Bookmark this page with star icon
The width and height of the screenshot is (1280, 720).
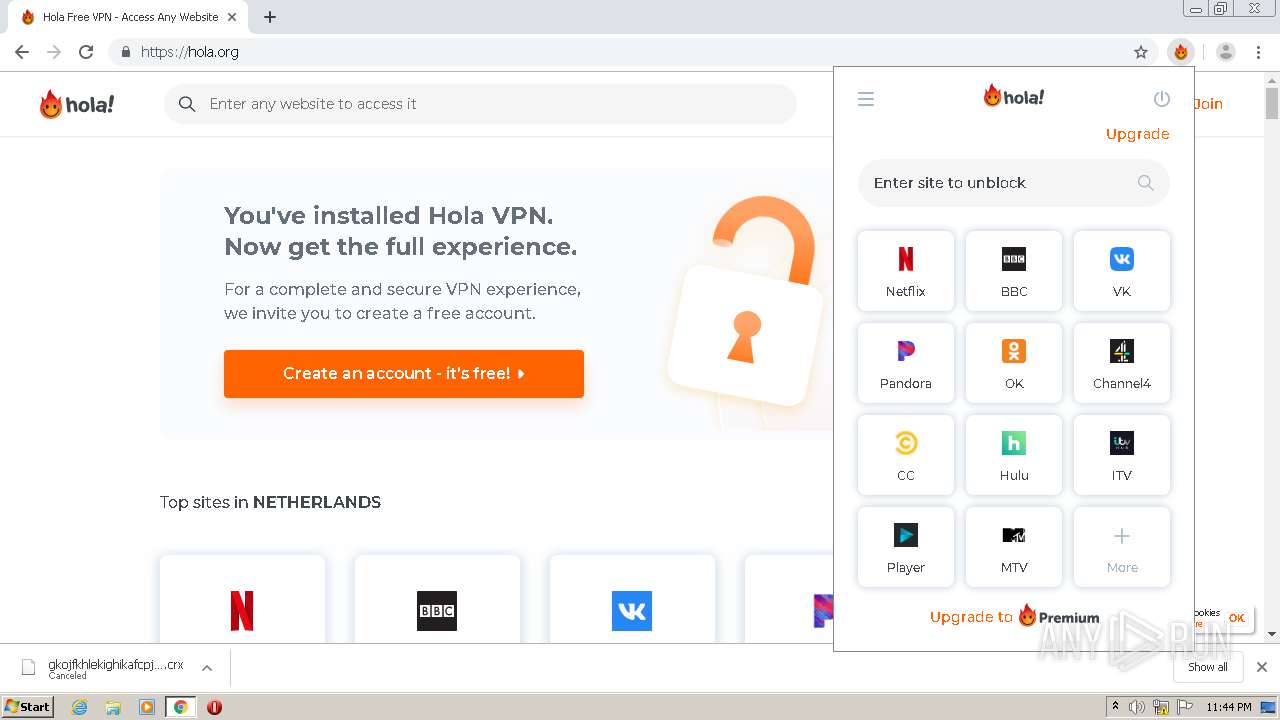coord(1141,52)
